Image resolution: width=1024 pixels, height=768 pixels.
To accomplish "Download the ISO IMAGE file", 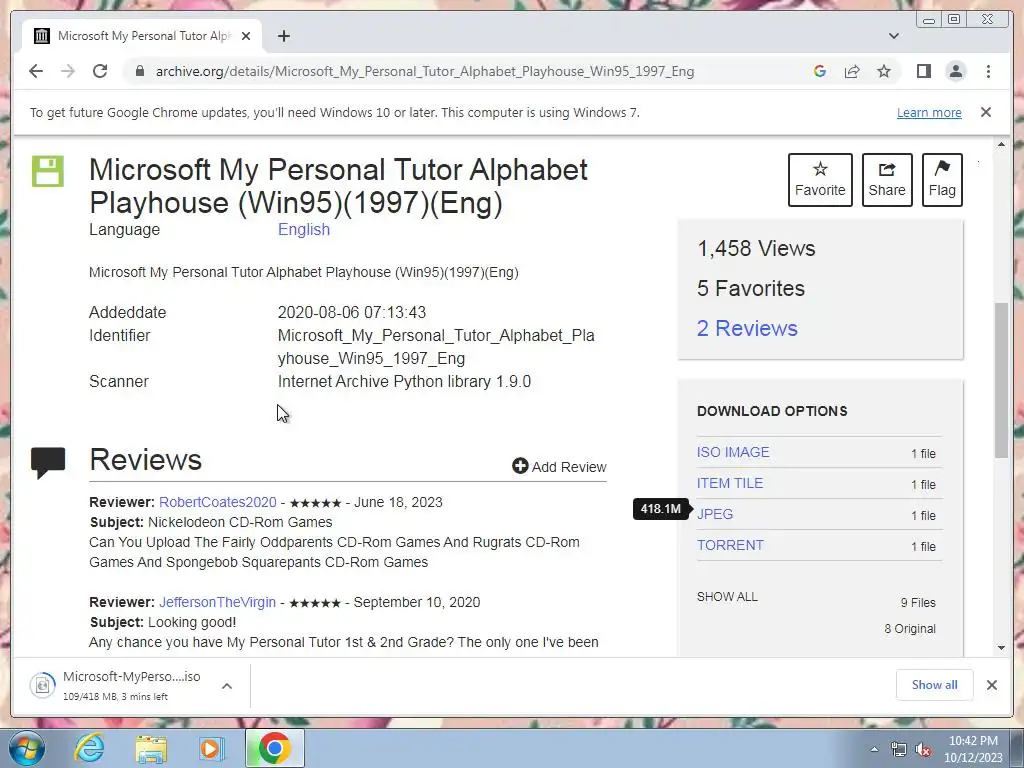I will [x=733, y=452].
